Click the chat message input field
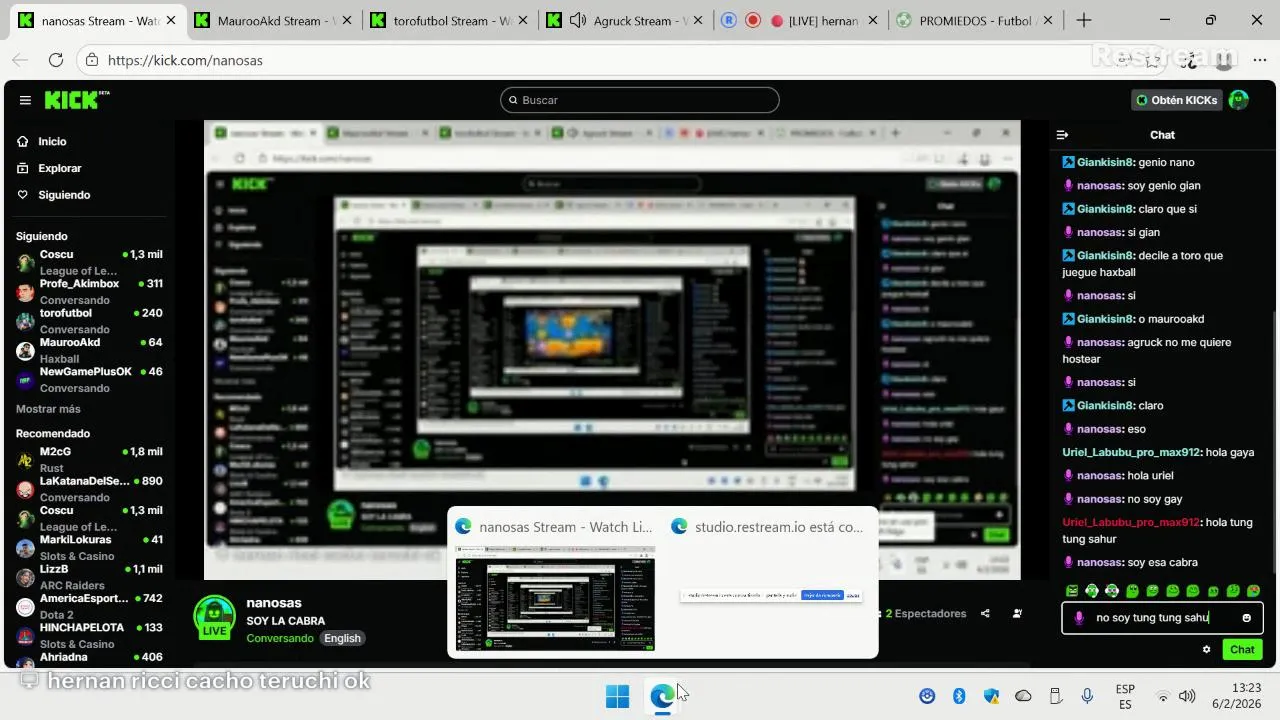The image size is (1280, 720). [x=1162, y=618]
